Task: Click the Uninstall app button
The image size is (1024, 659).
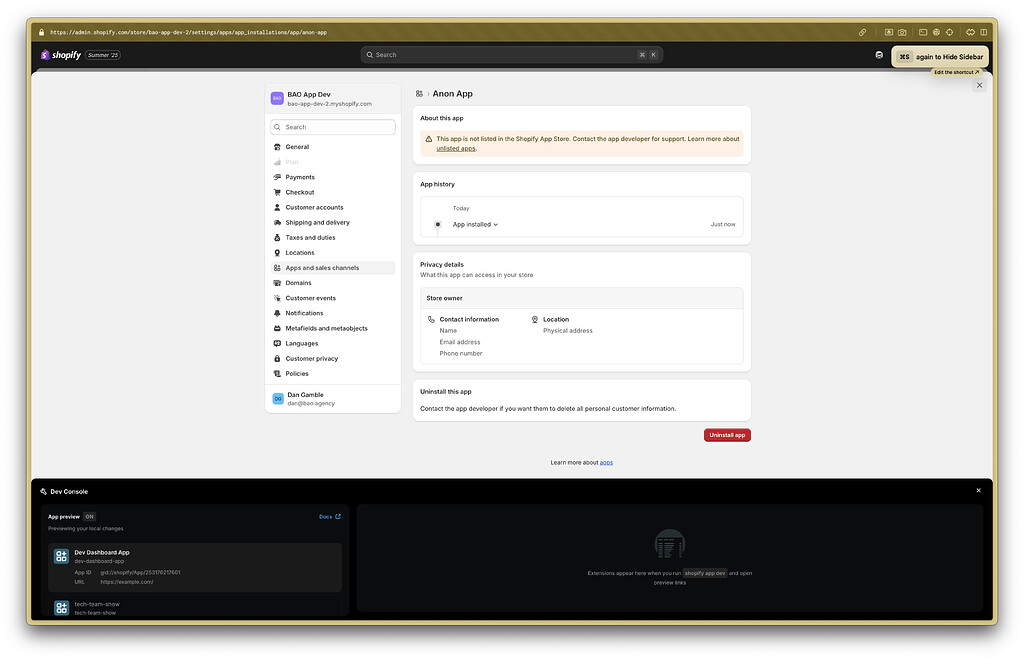Action: 727,434
